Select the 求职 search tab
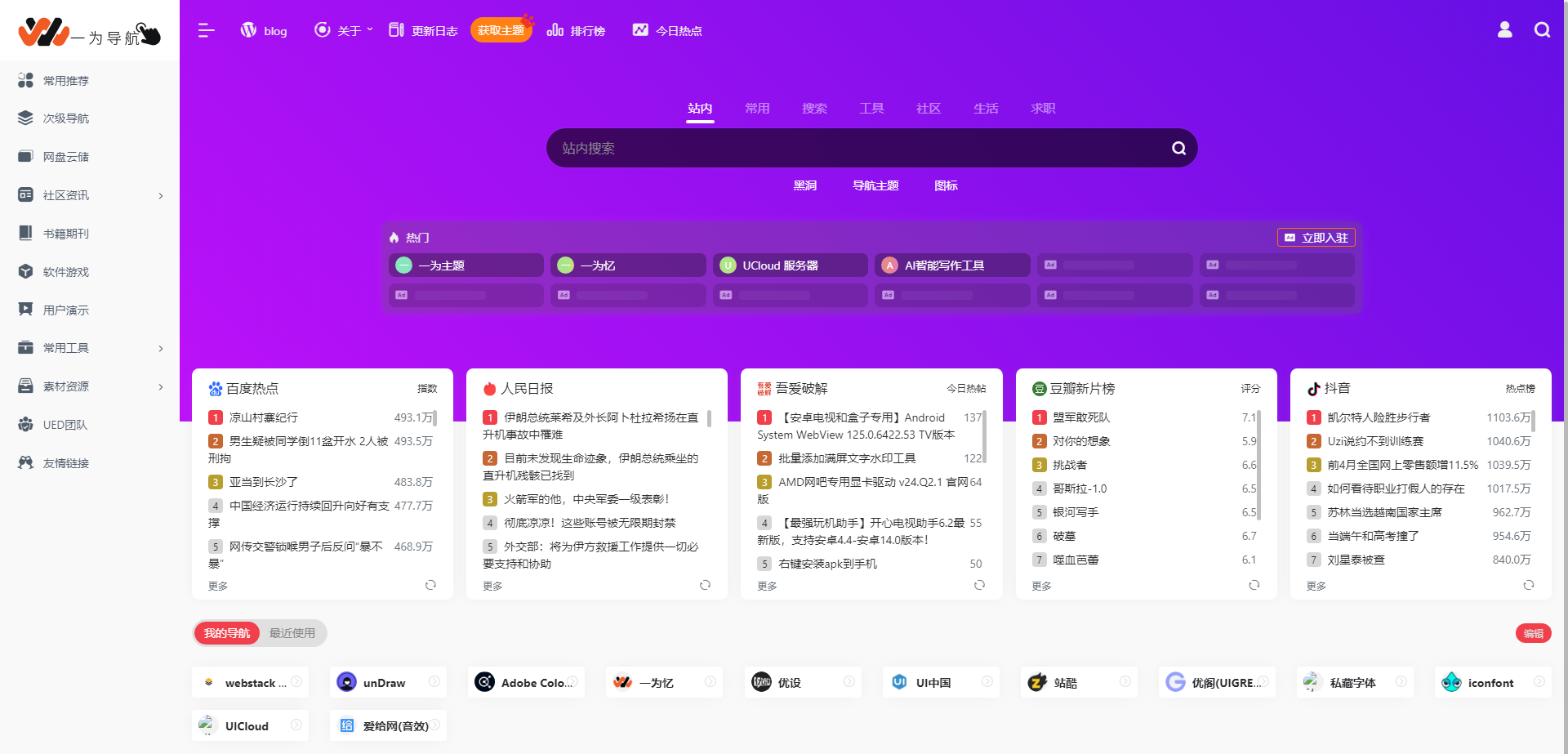Image resolution: width=1568 pixels, height=754 pixels. (1043, 109)
